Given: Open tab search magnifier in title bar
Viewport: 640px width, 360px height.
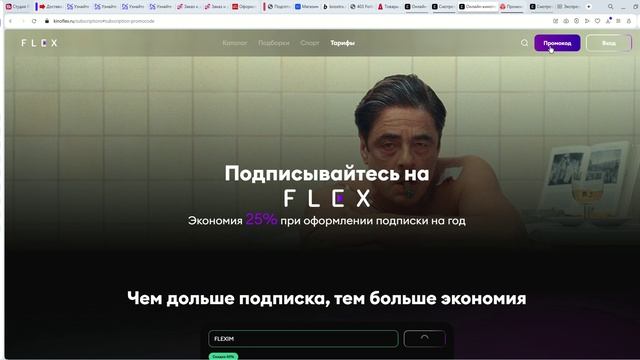Looking at the screenshot, I should [610, 7].
